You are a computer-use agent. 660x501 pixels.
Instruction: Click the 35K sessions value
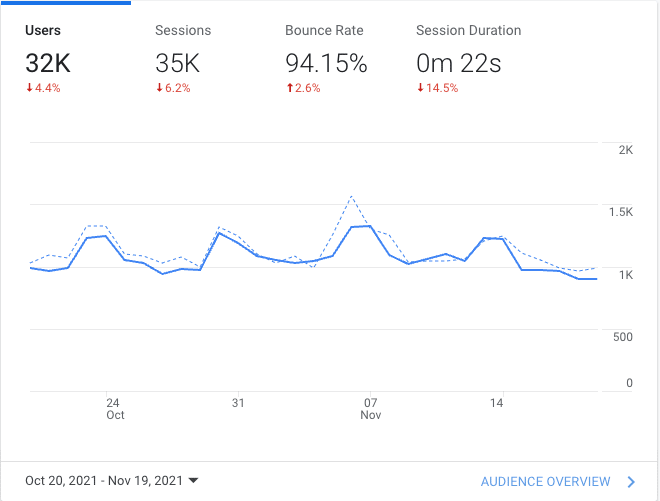177,63
